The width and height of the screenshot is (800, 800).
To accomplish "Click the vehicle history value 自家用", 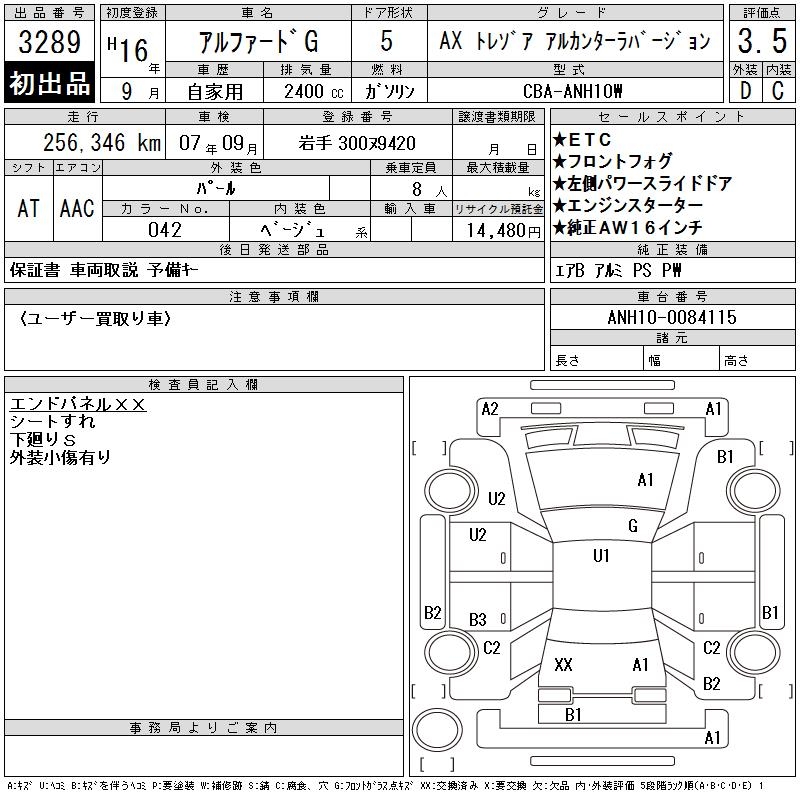I will 215,92.
